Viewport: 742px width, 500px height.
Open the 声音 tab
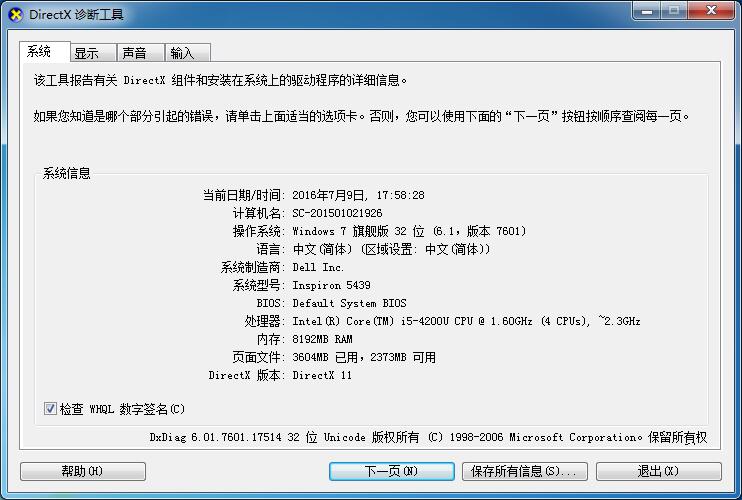tap(141, 53)
